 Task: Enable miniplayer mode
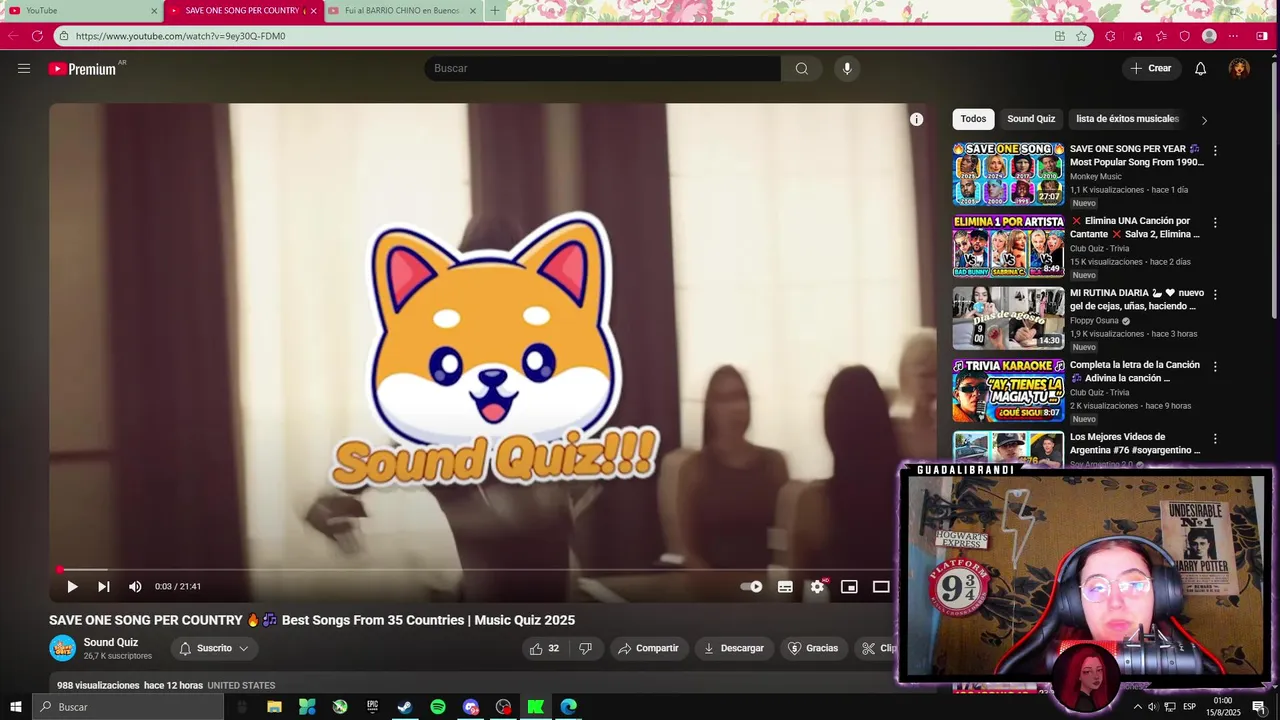[x=849, y=587]
